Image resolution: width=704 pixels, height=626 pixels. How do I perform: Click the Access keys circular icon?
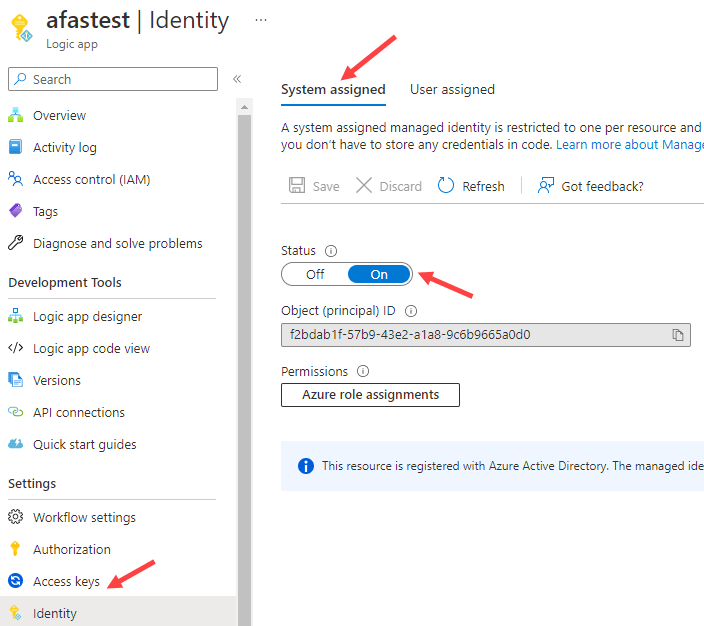(16, 581)
